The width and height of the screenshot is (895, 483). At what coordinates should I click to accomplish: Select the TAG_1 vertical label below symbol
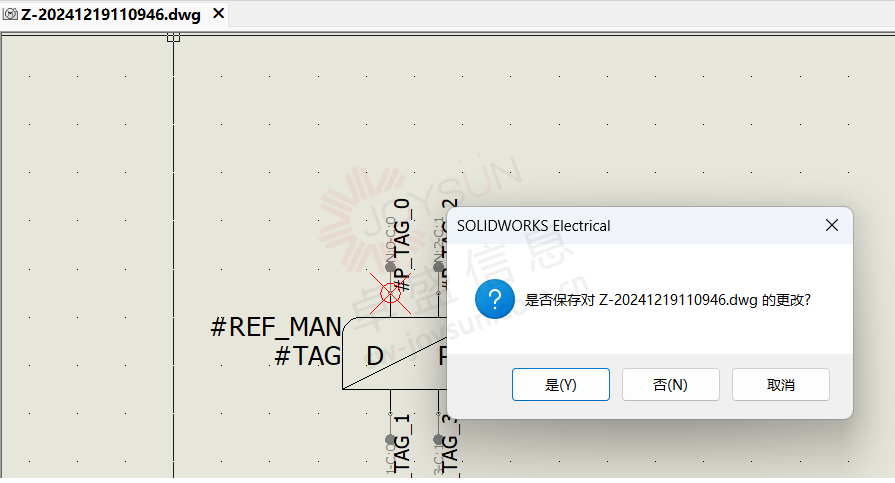point(402,444)
